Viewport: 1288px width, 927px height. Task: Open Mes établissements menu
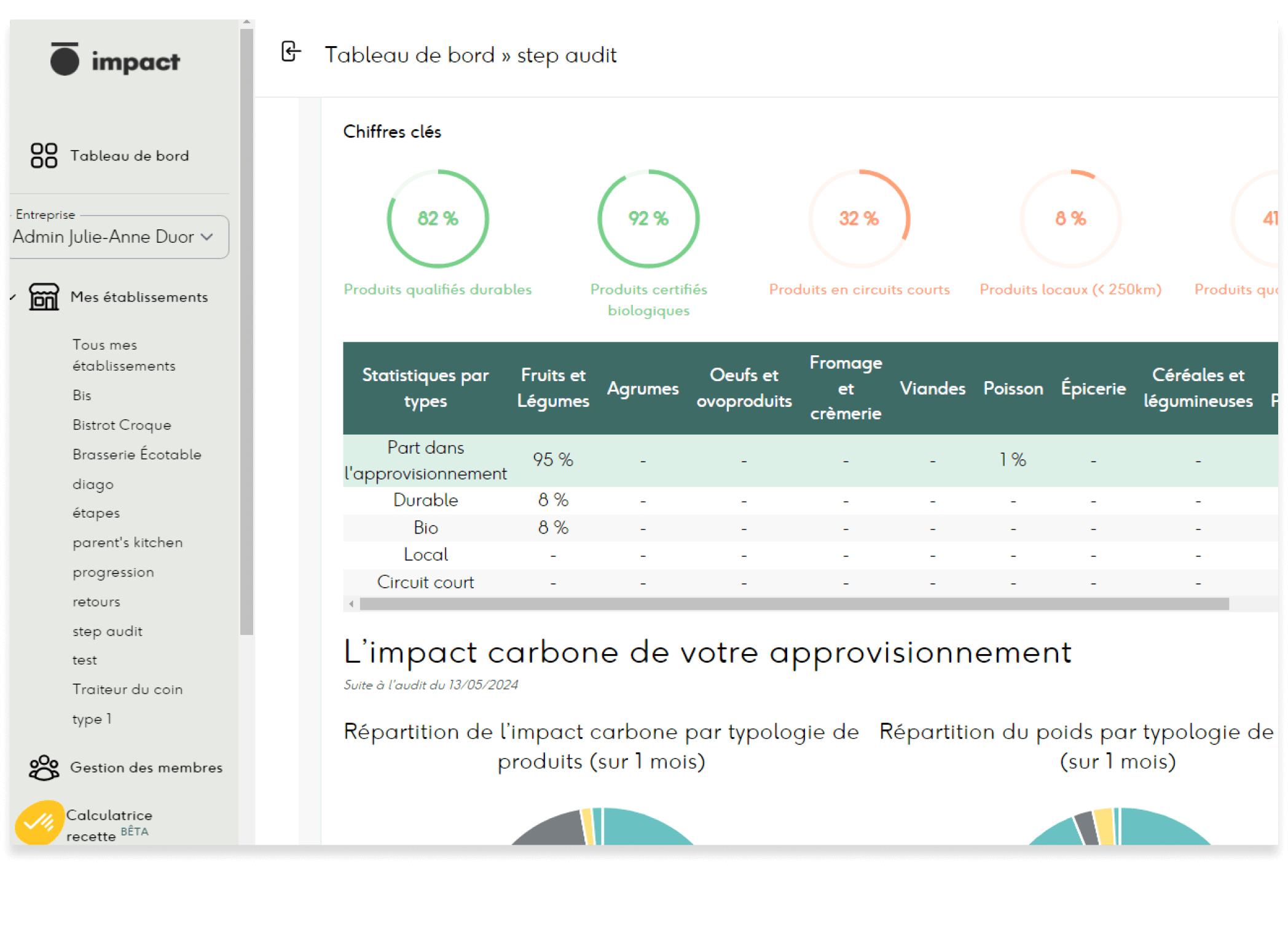tap(139, 297)
